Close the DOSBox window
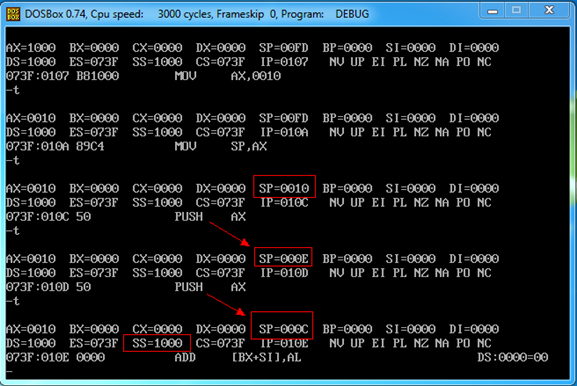The width and height of the screenshot is (577, 386). click(x=549, y=11)
